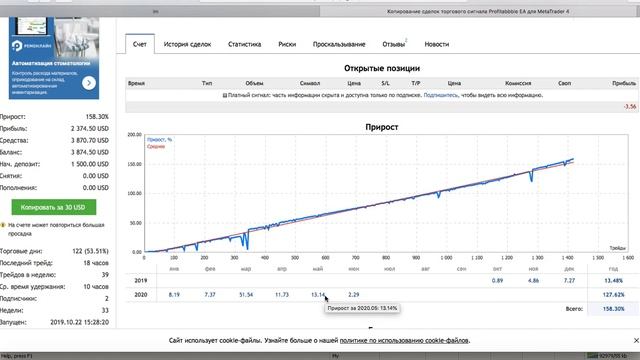Click the 2019 yearly total 13.48%
640x360 pixels.
pos(613,281)
